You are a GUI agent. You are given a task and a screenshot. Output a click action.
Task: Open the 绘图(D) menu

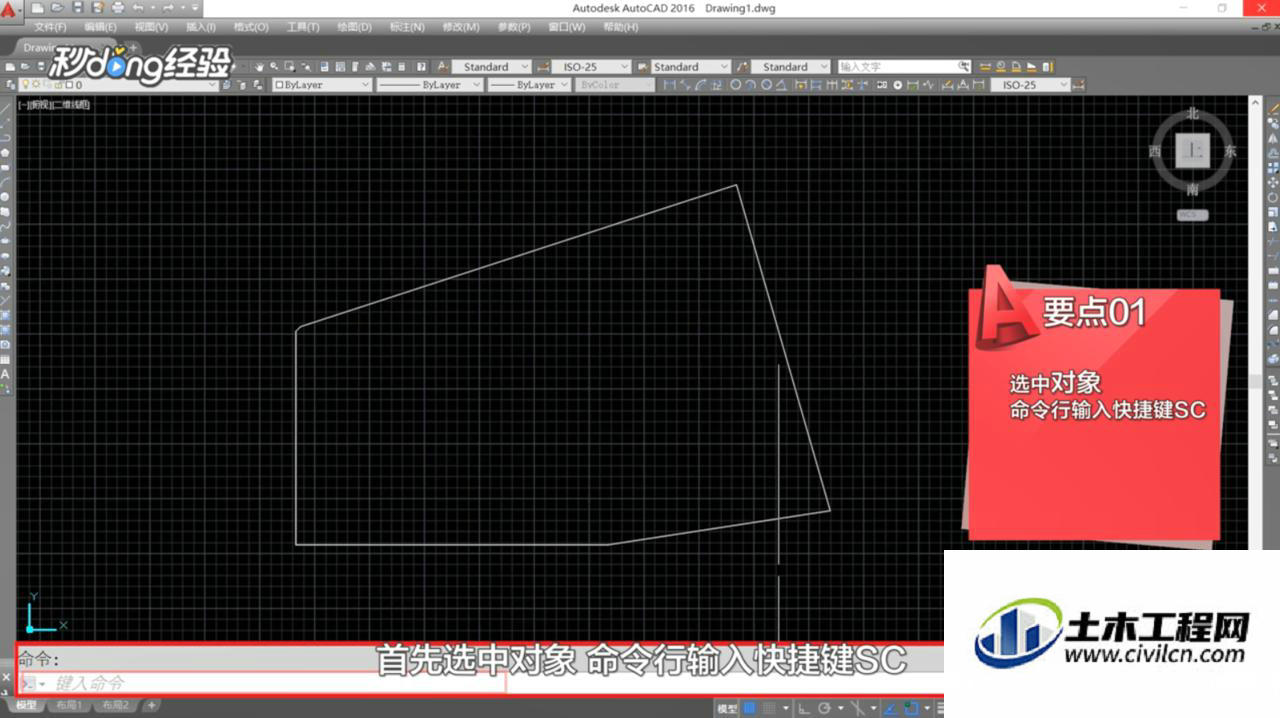tap(354, 27)
